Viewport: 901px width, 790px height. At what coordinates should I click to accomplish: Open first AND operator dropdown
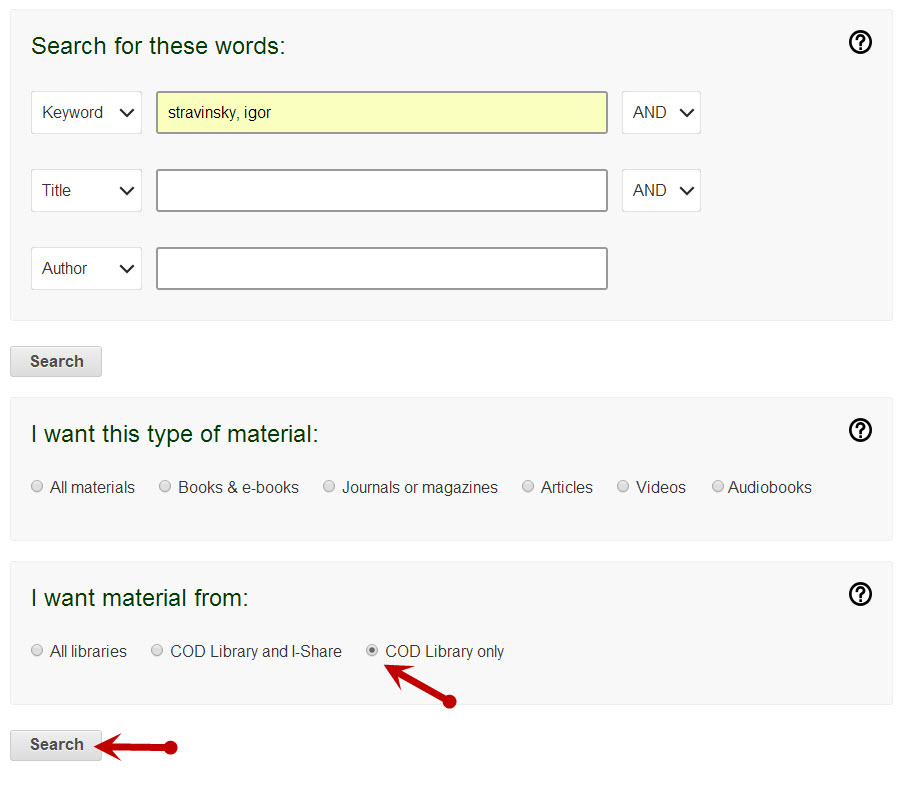point(661,113)
